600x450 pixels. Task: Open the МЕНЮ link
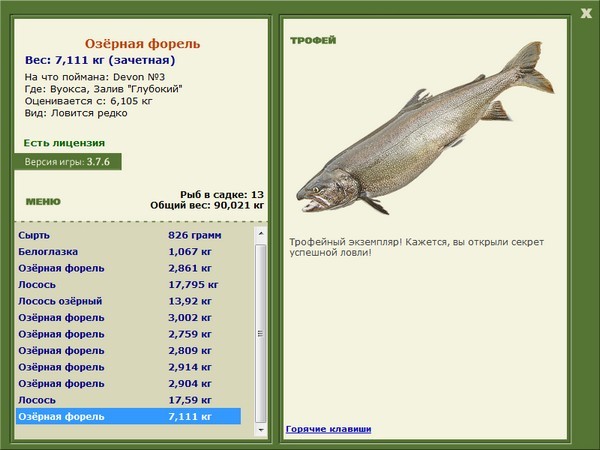pos(43,202)
